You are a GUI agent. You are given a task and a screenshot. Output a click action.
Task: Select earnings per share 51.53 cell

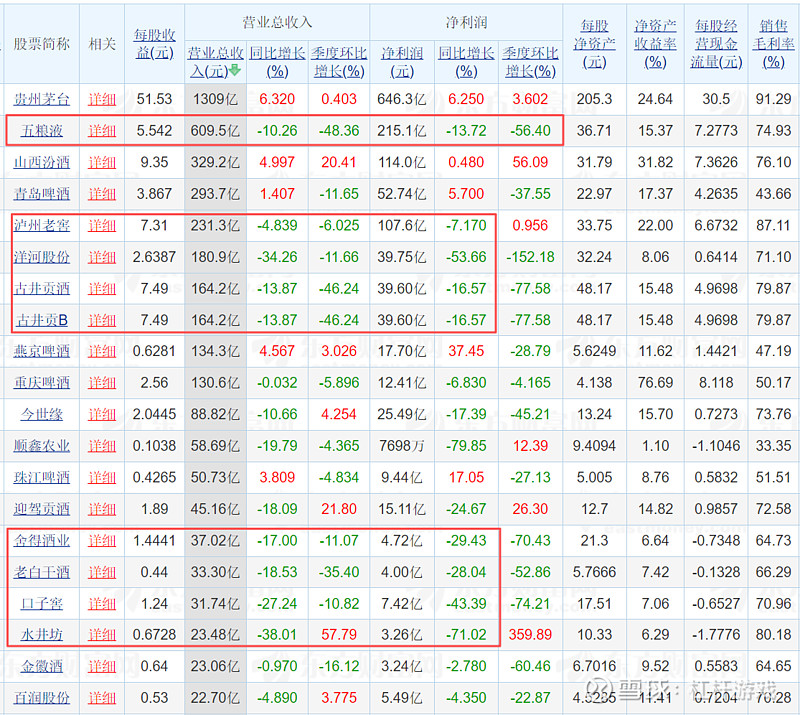[x=155, y=99]
